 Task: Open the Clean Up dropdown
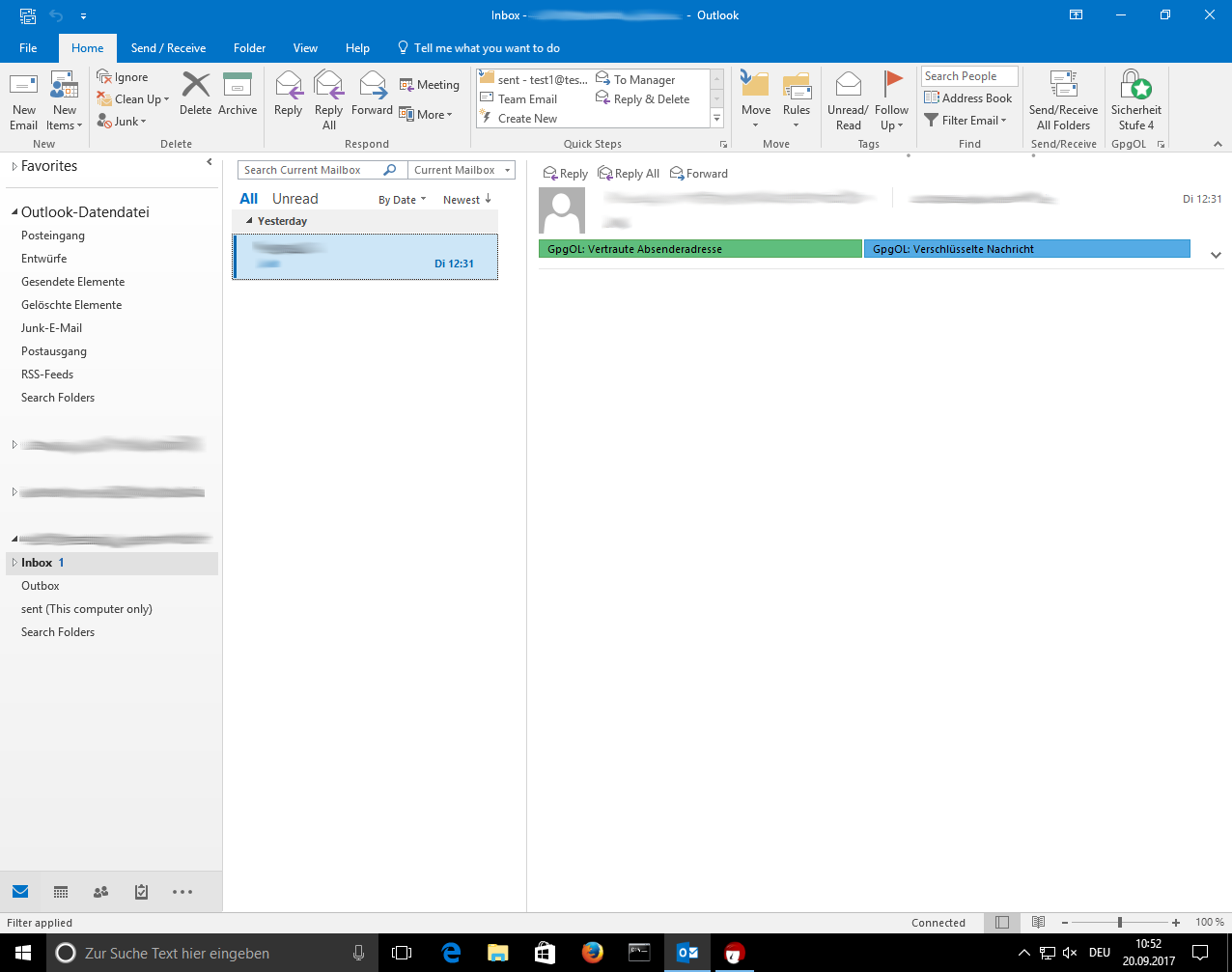point(133,99)
